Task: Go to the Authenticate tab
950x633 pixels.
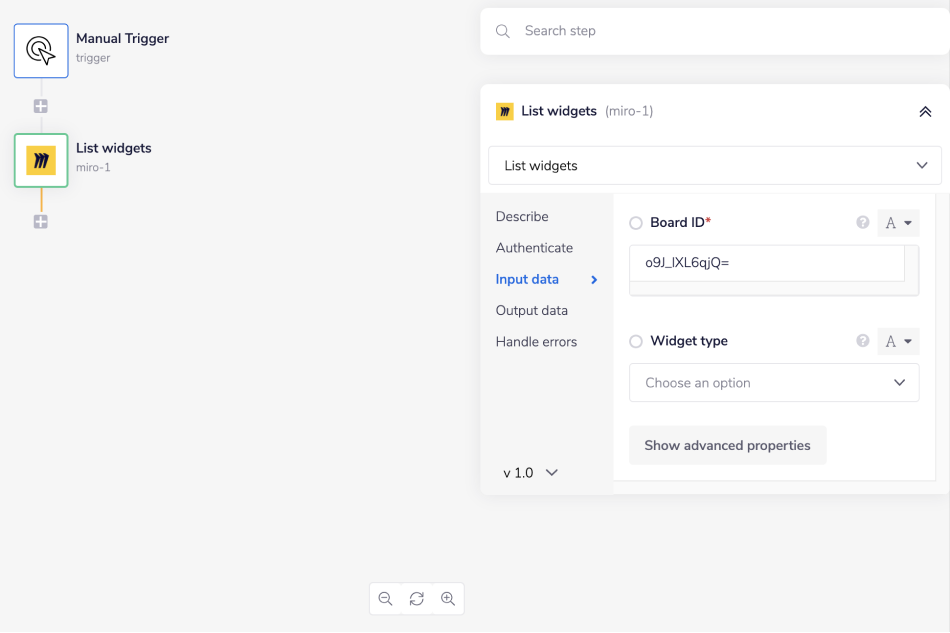Action: [534, 248]
